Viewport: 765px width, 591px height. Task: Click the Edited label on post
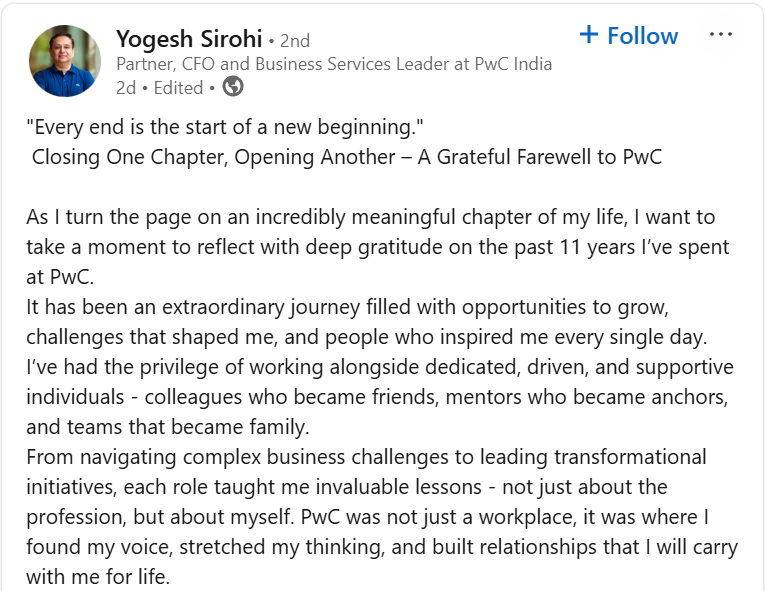click(178, 88)
